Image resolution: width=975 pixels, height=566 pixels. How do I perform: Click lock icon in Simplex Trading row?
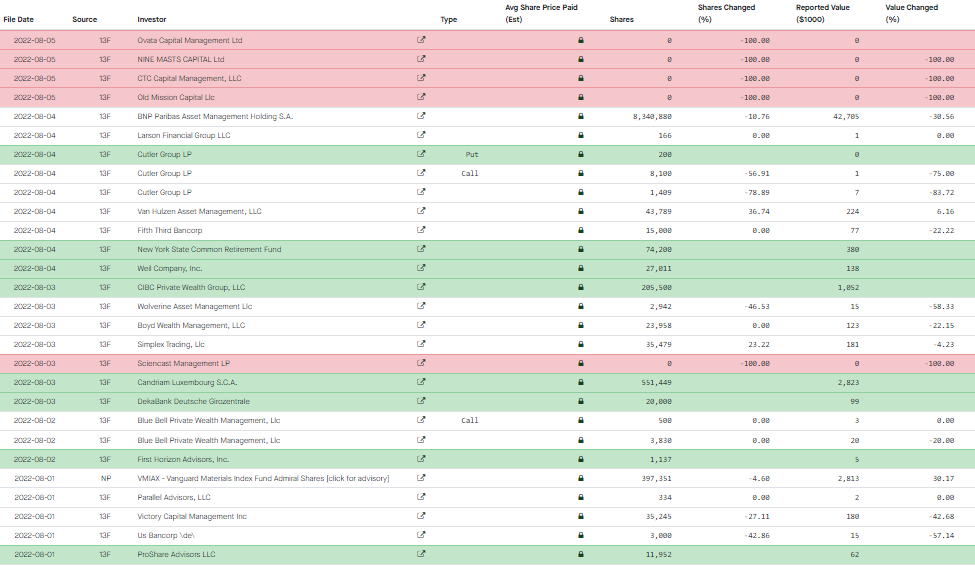(x=581, y=344)
